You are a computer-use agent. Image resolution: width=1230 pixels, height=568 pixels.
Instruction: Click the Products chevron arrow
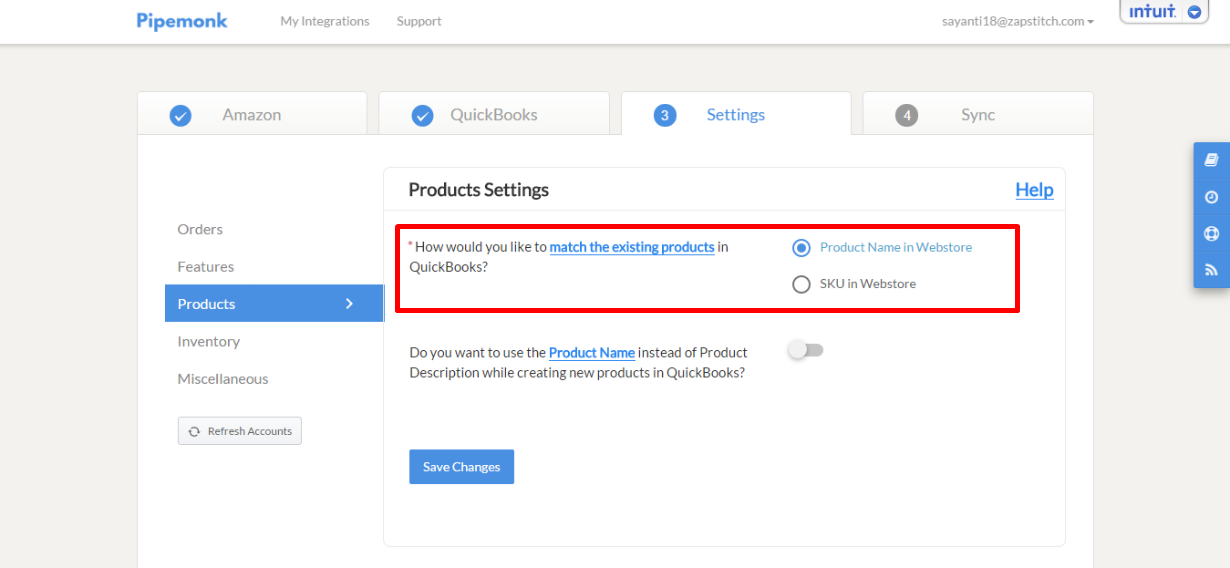350,303
